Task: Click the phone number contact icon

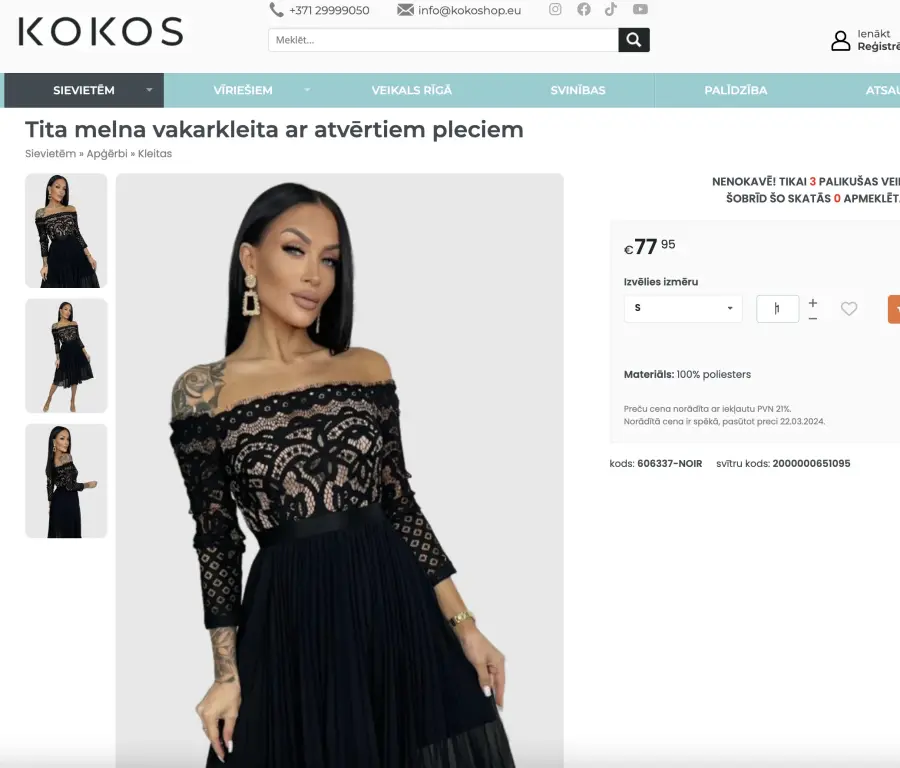Action: click(x=276, y=10)
